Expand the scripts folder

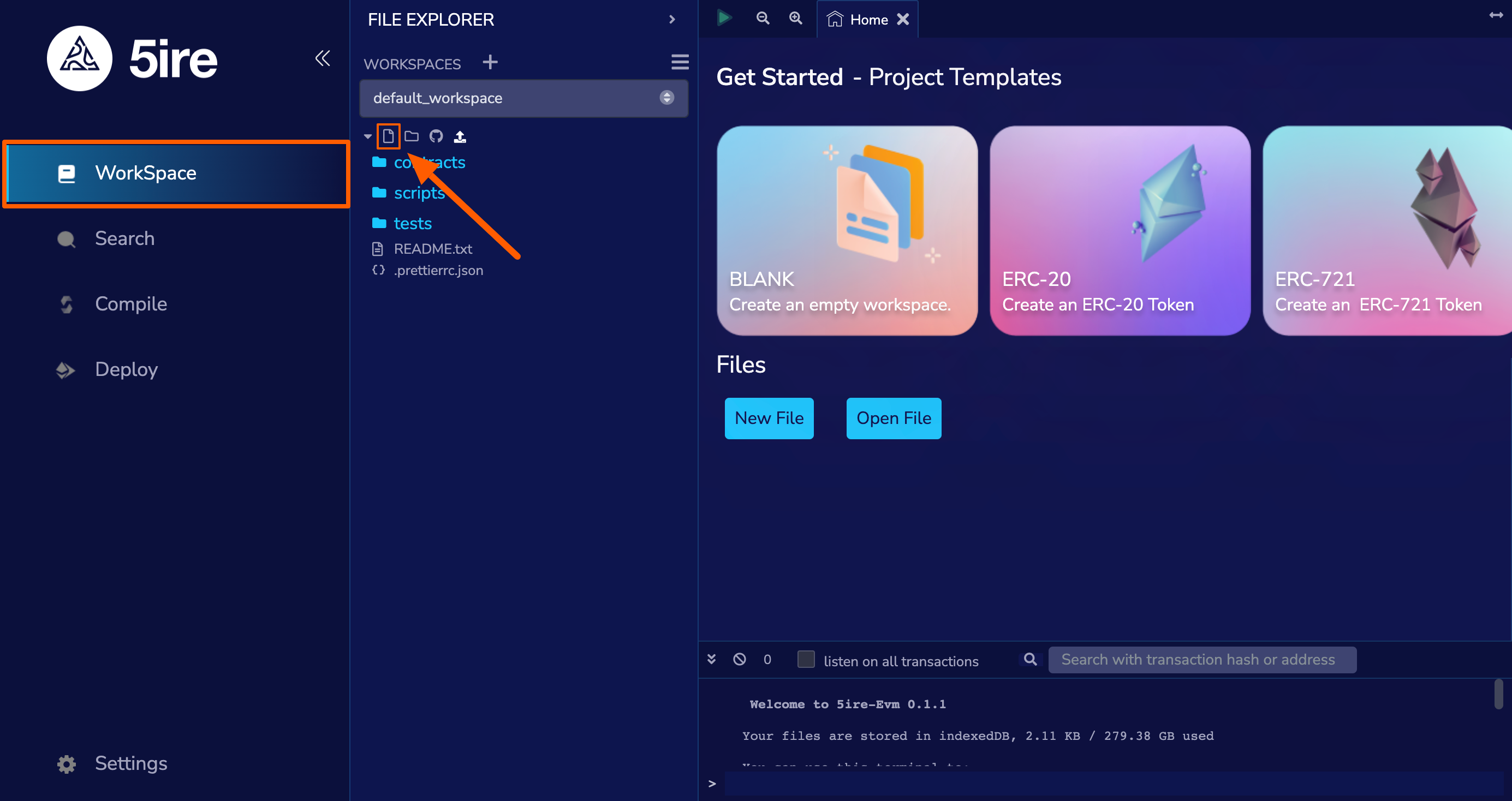[408, 193]
